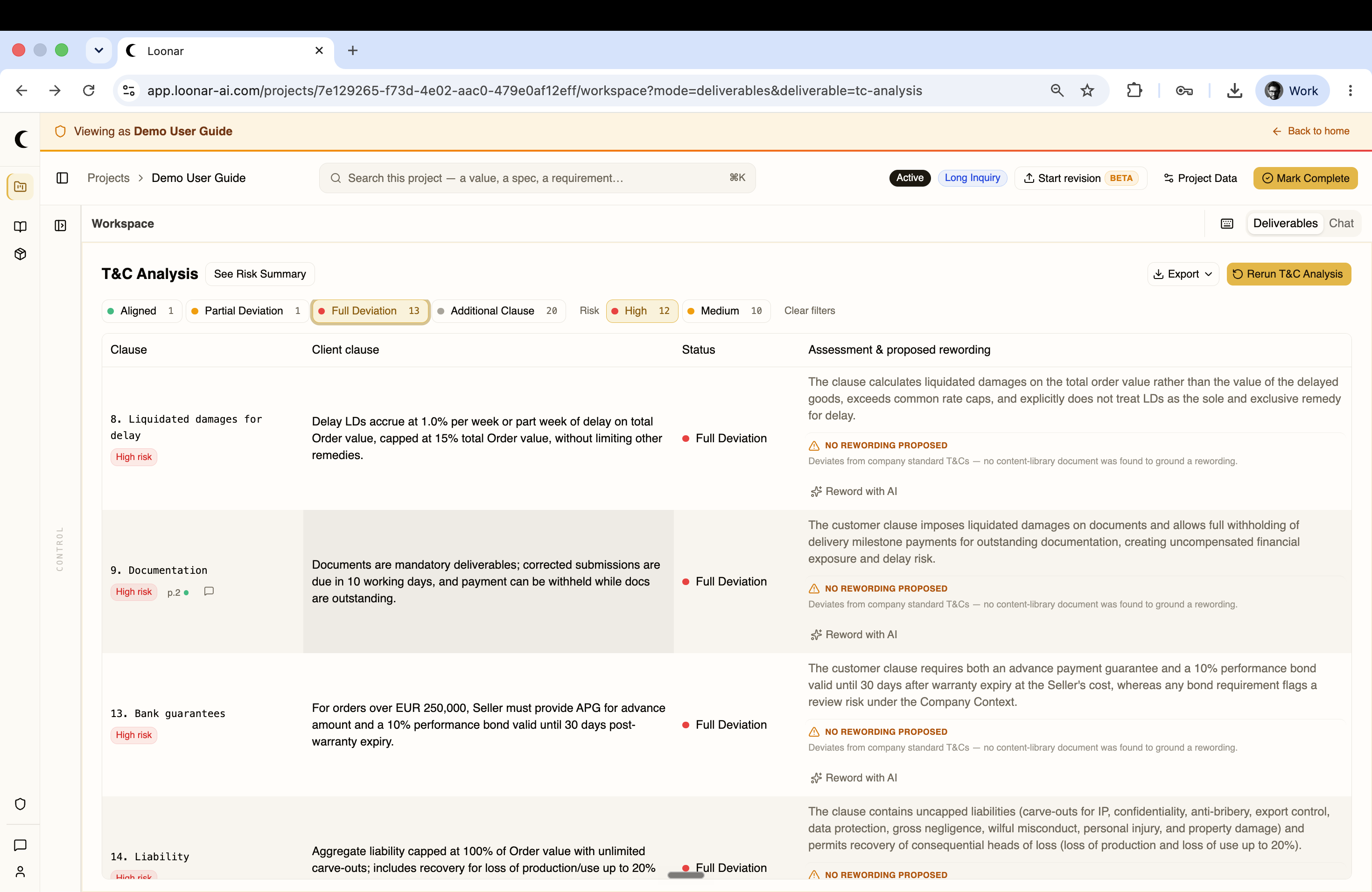Toggle the sidebar panel beside Projects breadcrumb
This screenshot has height=892, width=1372.
click(62, 178)
